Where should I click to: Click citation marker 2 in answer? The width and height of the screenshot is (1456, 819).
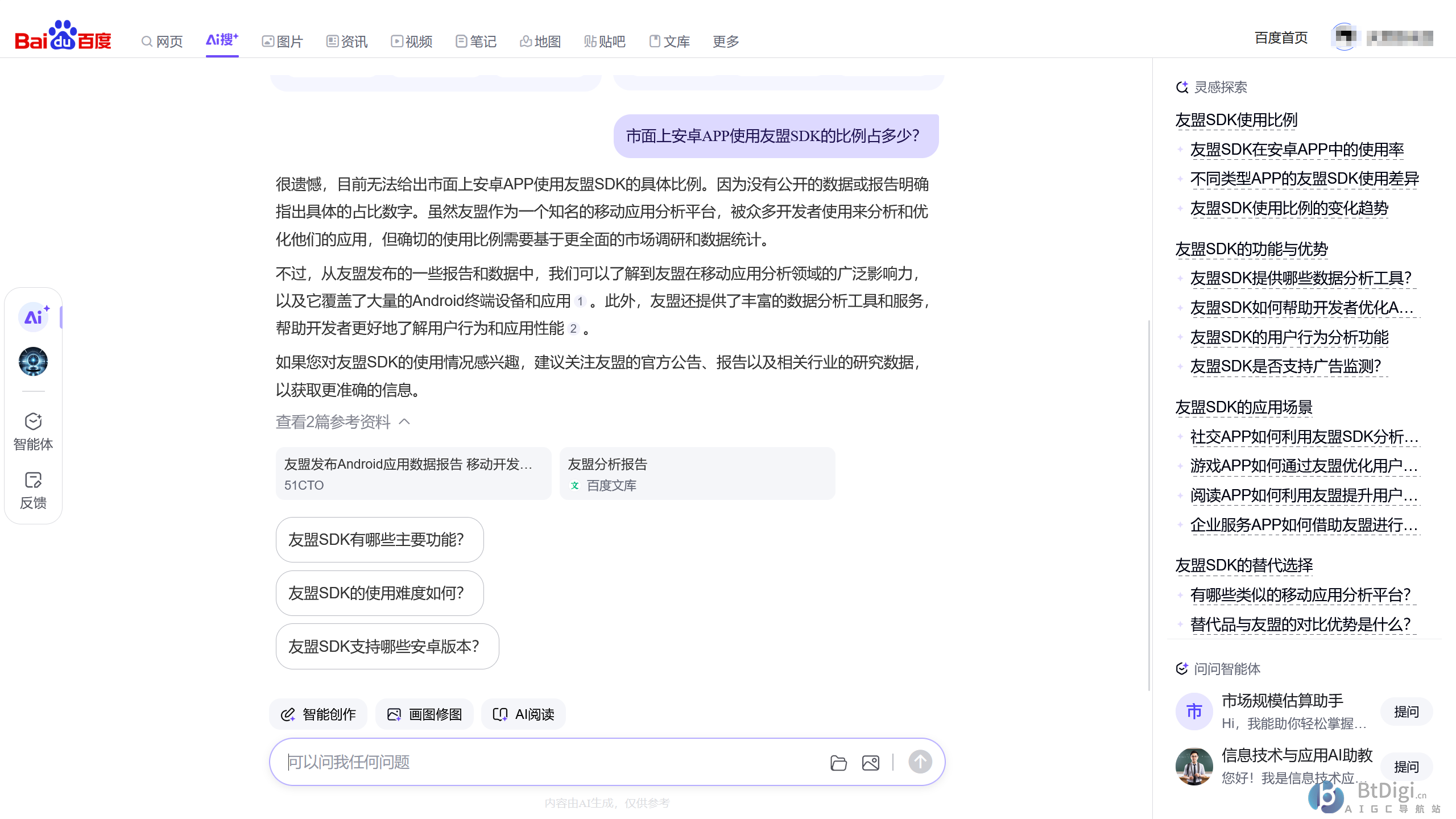point(573,329)
